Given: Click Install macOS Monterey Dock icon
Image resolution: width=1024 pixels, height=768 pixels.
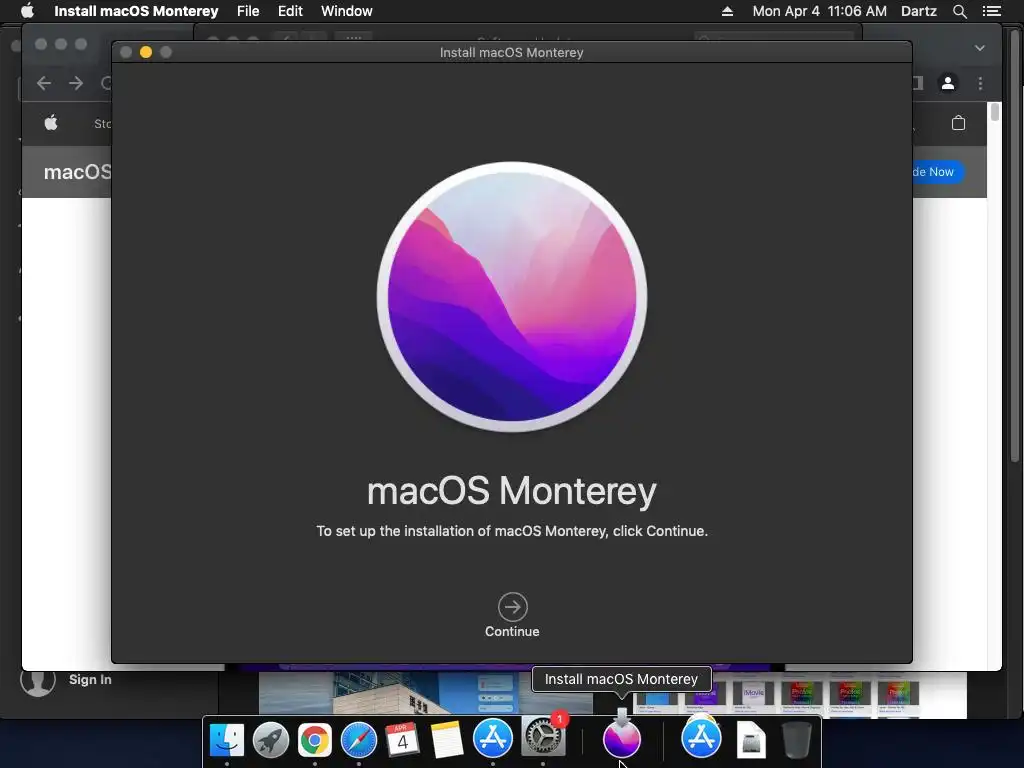Looking at the screenshot, I should pyautogui.click(x=621, y=738).
